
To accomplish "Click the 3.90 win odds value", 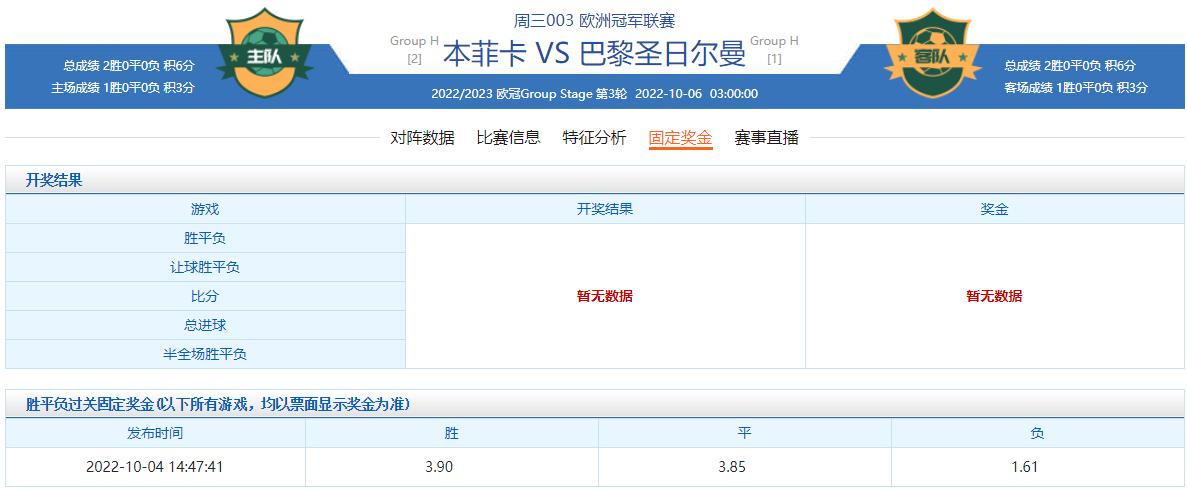I will [x=440, y=467].
